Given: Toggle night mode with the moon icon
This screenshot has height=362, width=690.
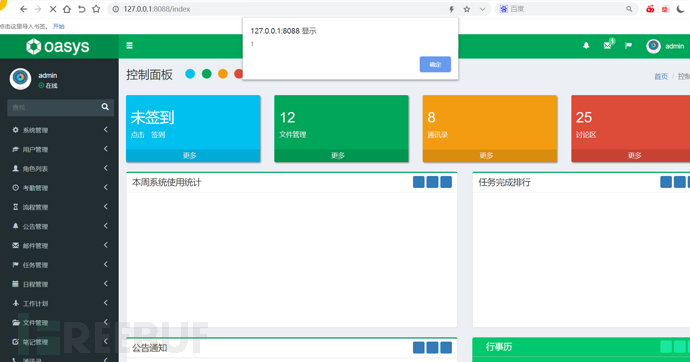Looking at the screenshot, I should coord(680,9).
